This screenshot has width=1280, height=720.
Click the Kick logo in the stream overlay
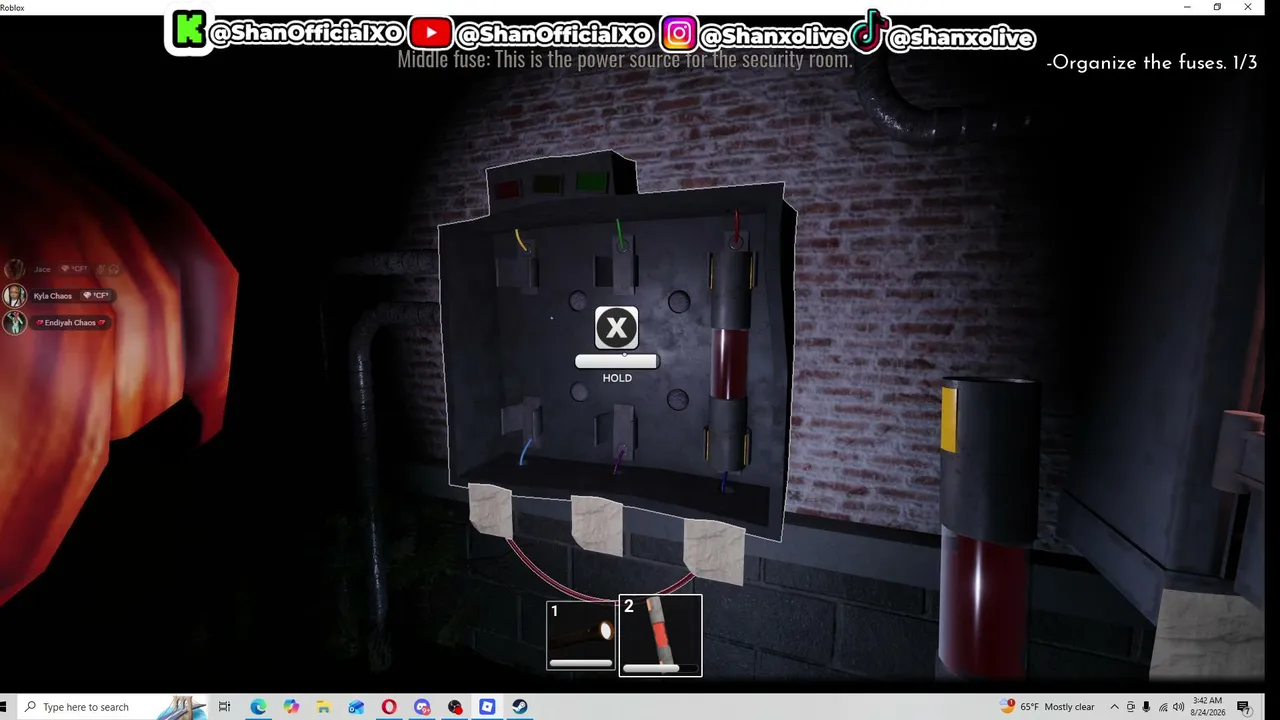tap(188, 30)
